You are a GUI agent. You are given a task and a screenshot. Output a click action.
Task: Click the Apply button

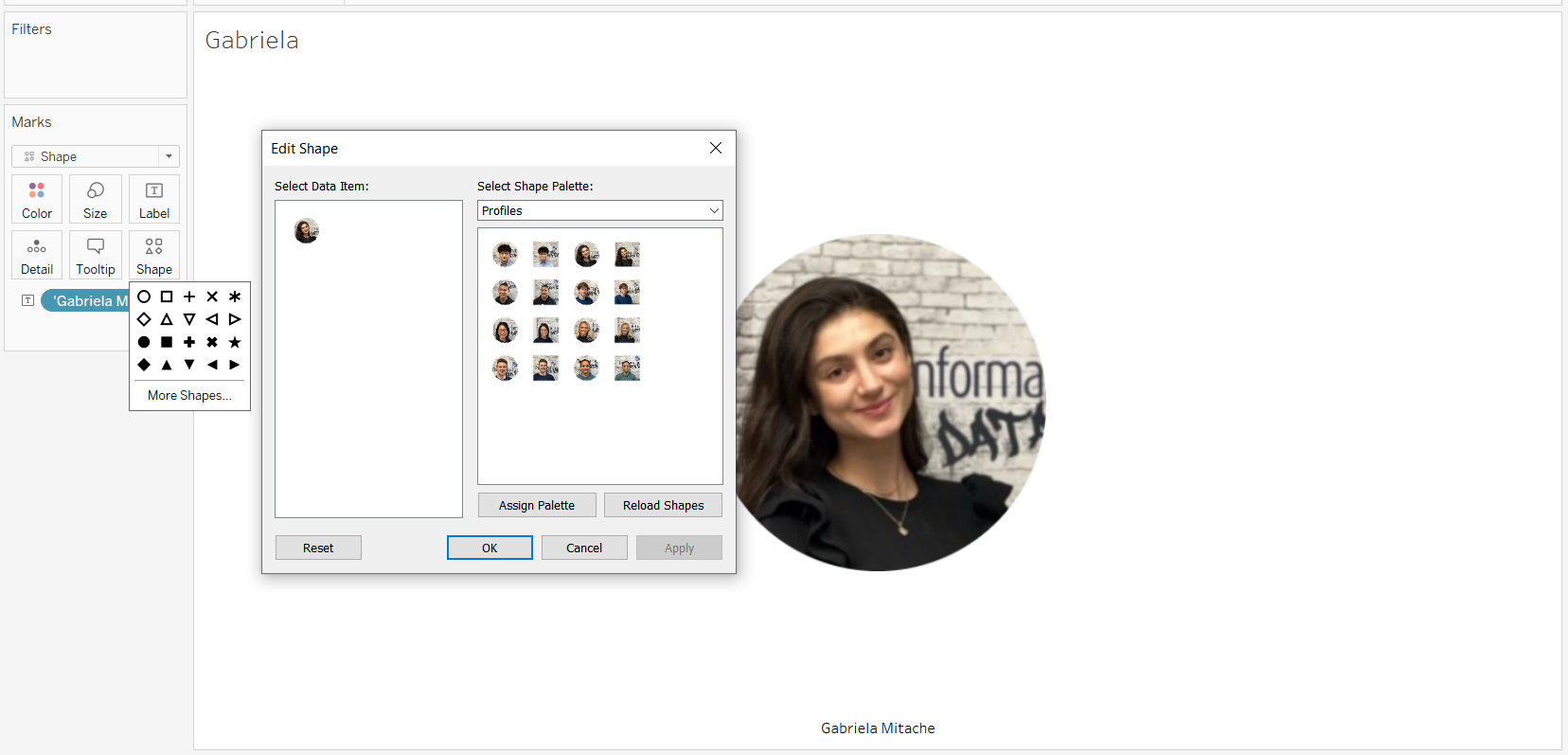point(679,548)
